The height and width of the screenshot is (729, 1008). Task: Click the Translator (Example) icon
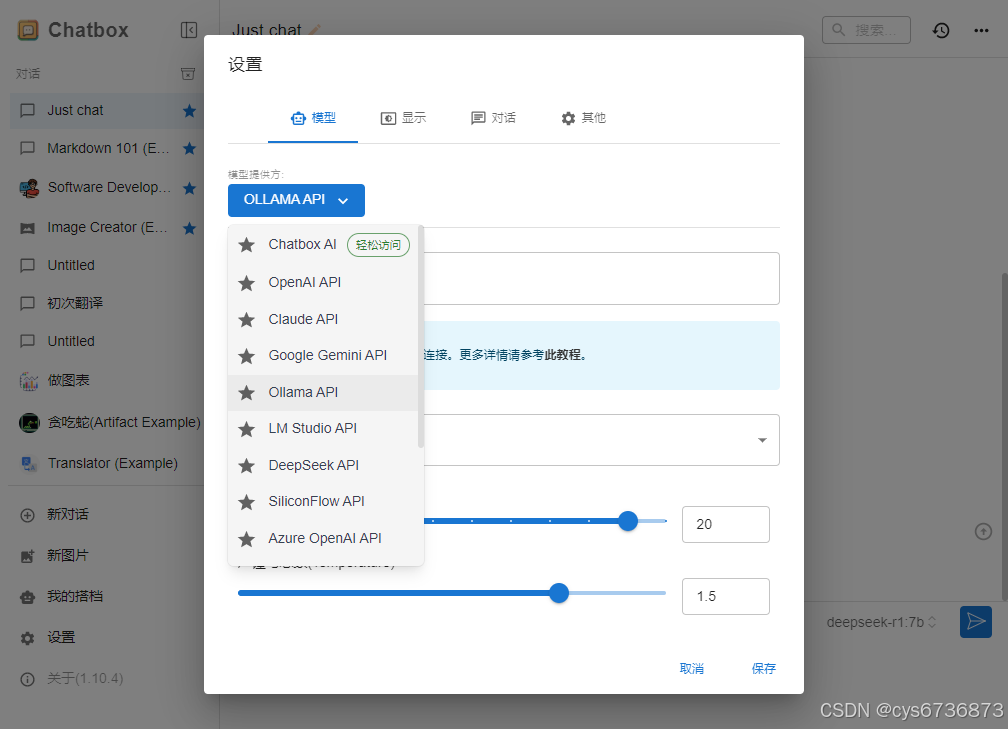(x=29, y=463)
